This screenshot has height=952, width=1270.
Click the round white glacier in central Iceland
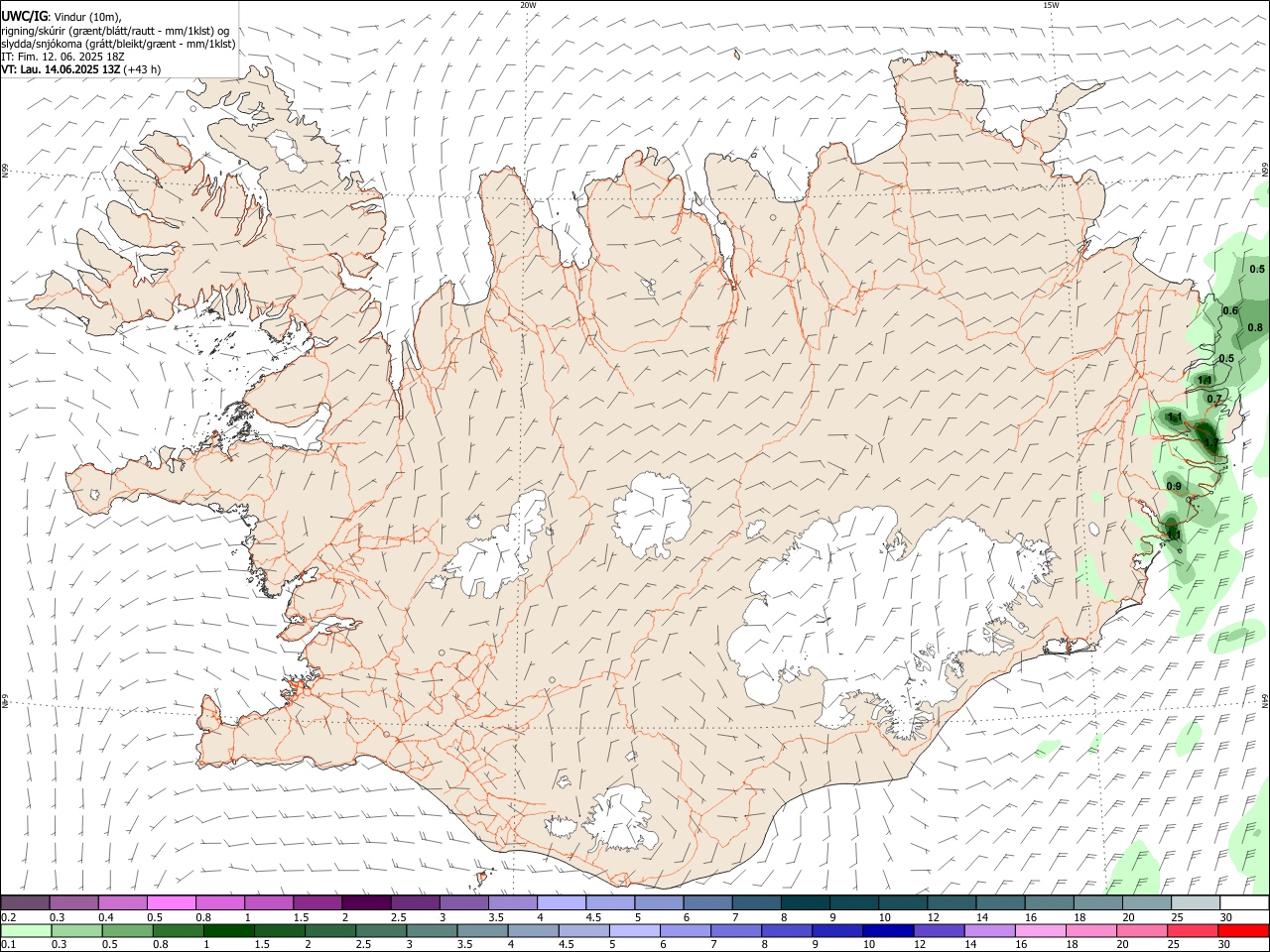[652, 513]
